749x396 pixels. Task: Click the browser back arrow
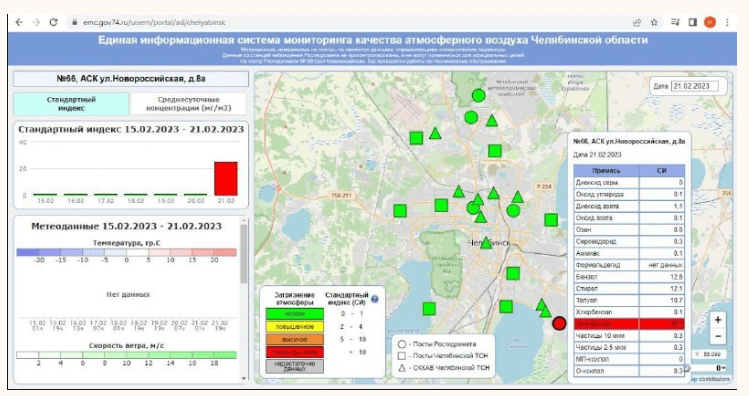pyautogui.click(x=19, y=22)
